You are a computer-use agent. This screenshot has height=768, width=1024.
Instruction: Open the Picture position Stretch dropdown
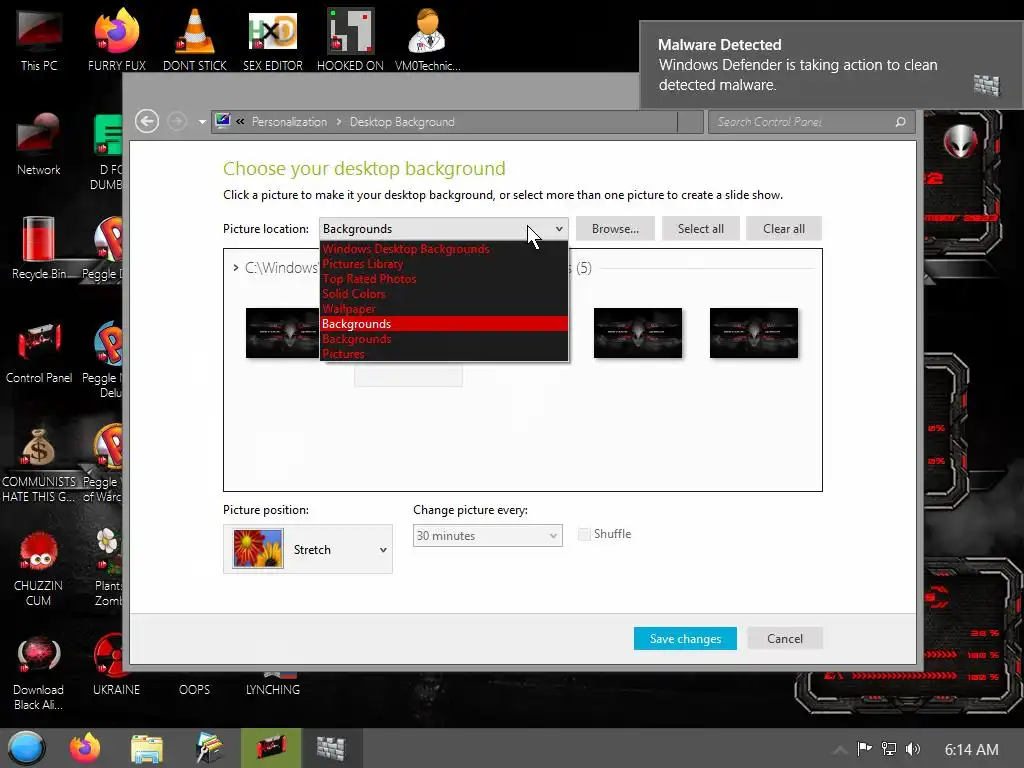coord(308,549)
